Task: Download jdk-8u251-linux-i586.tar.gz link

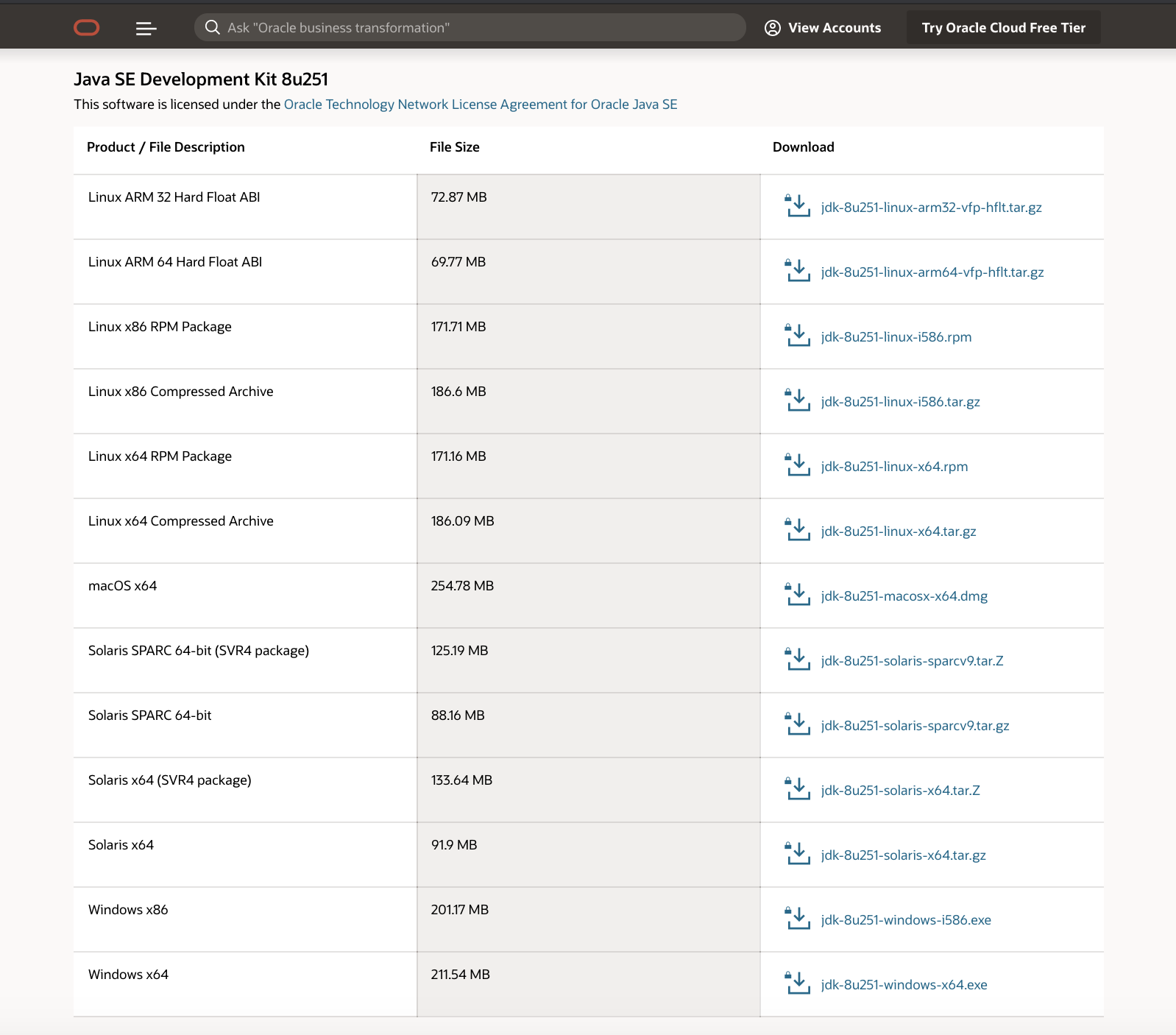Action: click(x=901, y=402)
